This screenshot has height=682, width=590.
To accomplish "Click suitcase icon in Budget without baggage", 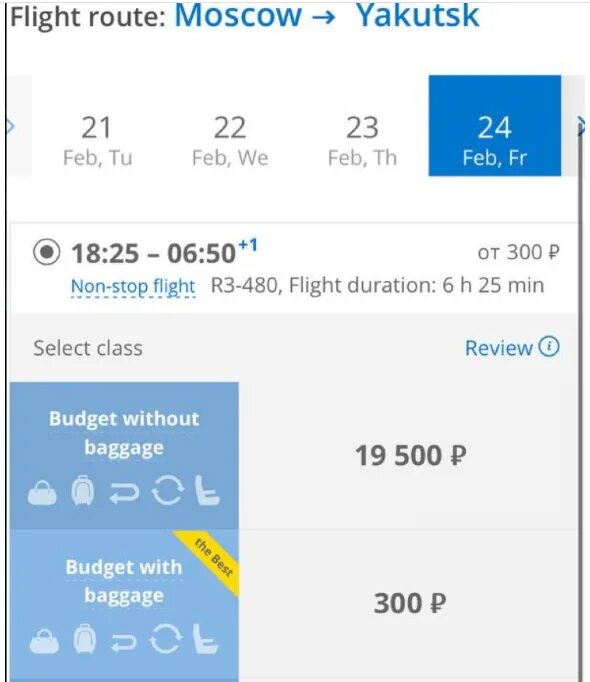I will (83, 490).
